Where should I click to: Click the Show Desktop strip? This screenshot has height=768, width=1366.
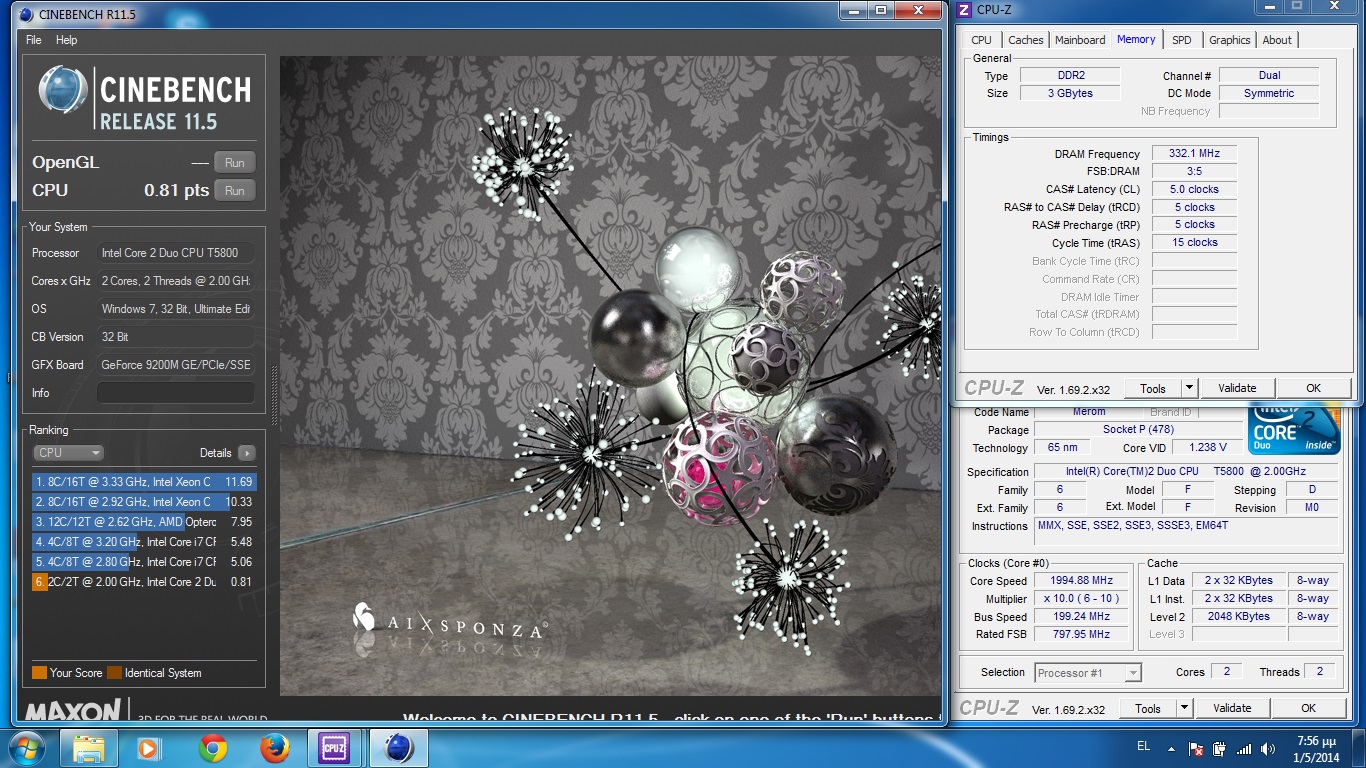[1358, 748]
